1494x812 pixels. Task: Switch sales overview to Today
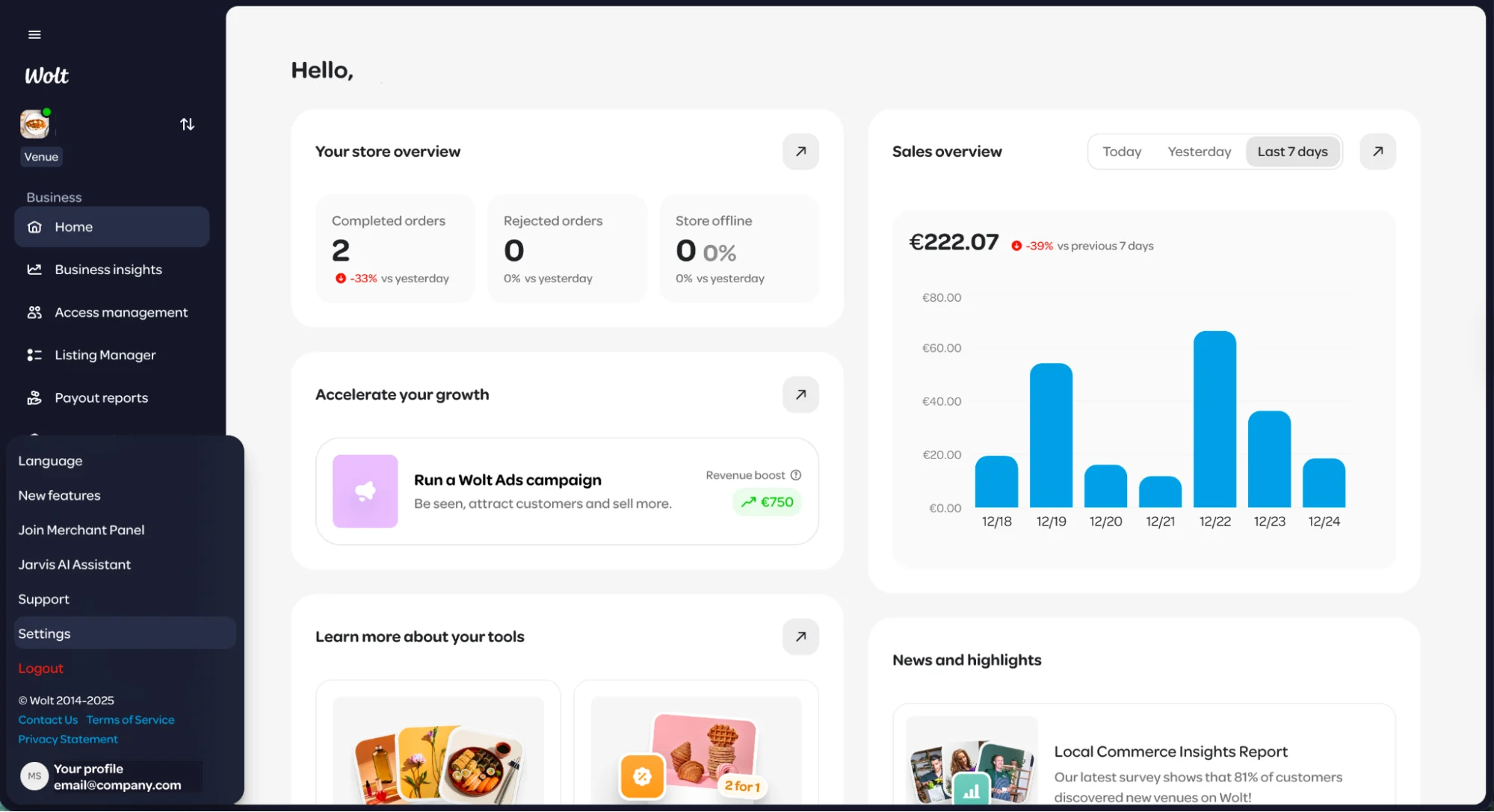[1122, 152]
